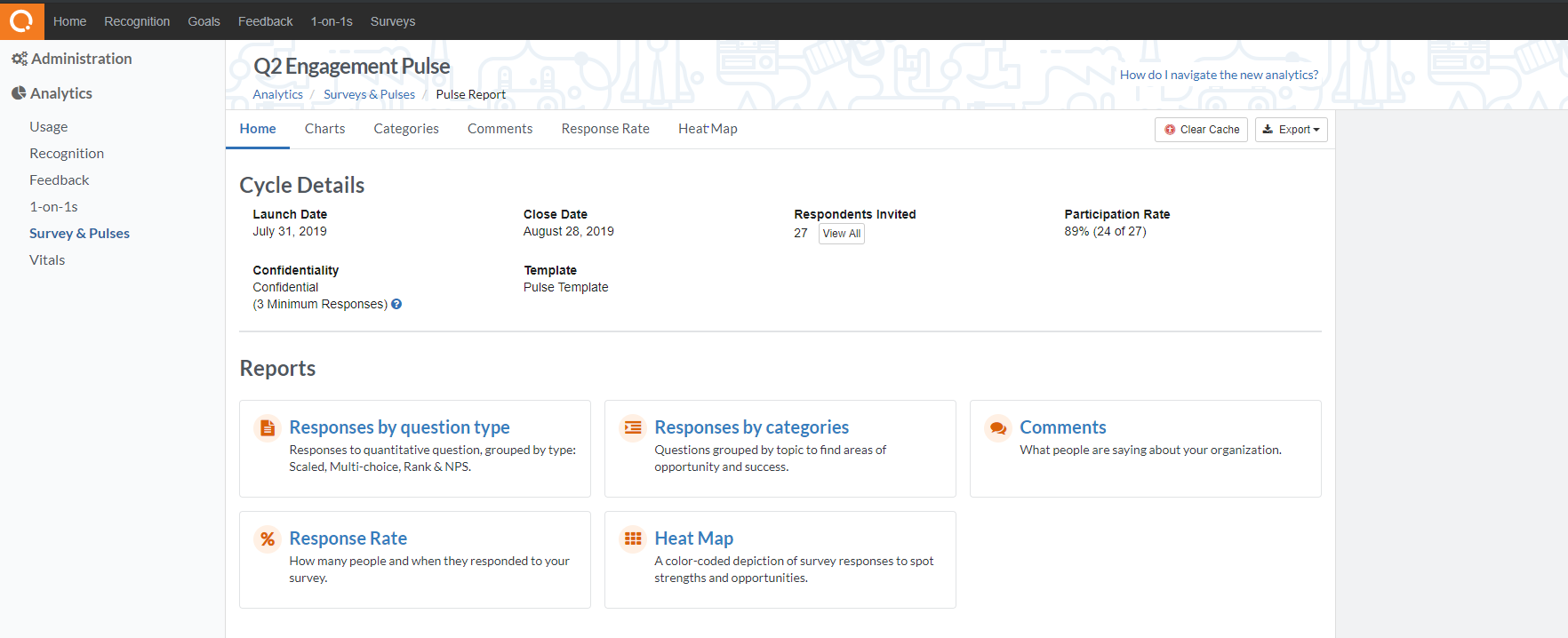Click the Heat Map grid icon
The image size is (1568, 638).
pyautogui.click(x=633, y=538)
